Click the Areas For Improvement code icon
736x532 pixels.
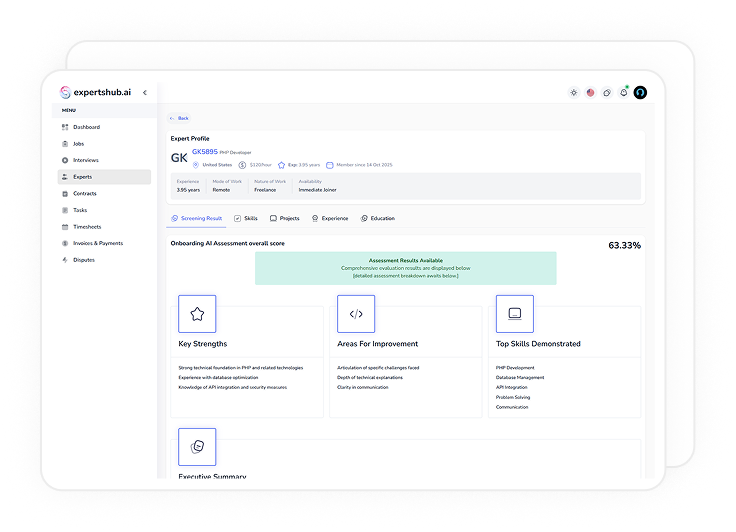coord(356,314)
